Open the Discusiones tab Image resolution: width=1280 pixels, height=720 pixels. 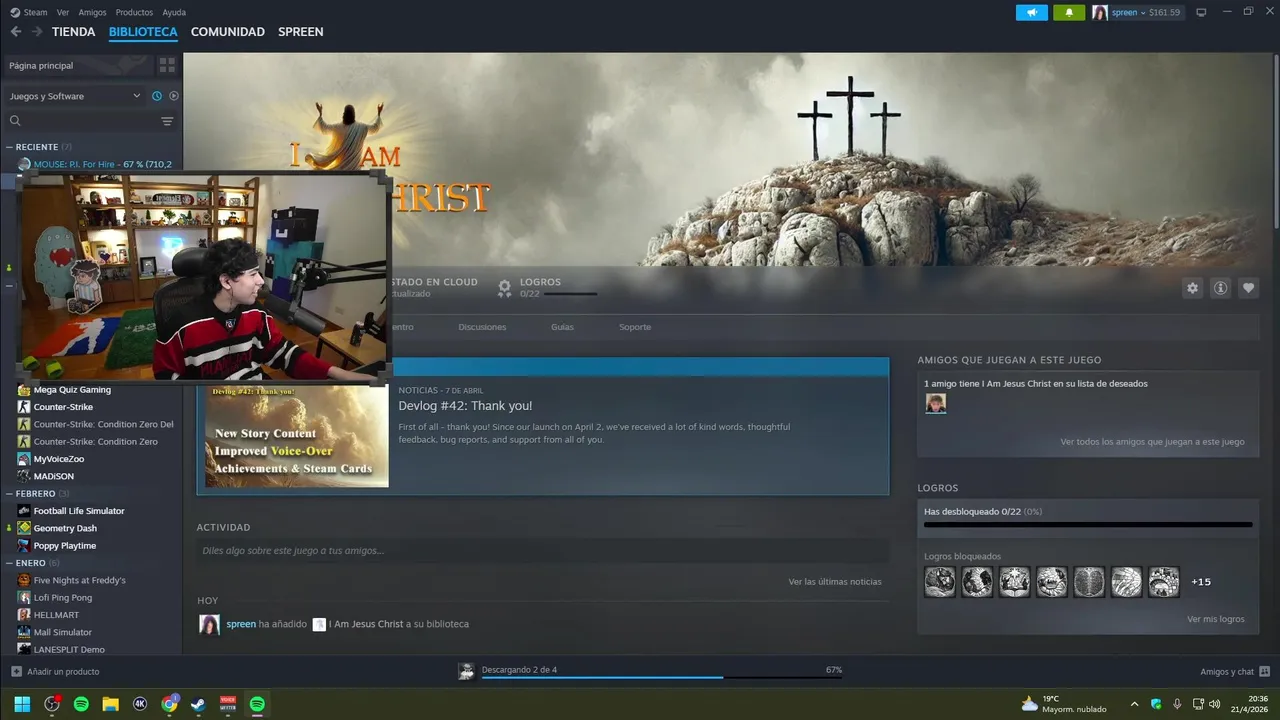(482, 327)
